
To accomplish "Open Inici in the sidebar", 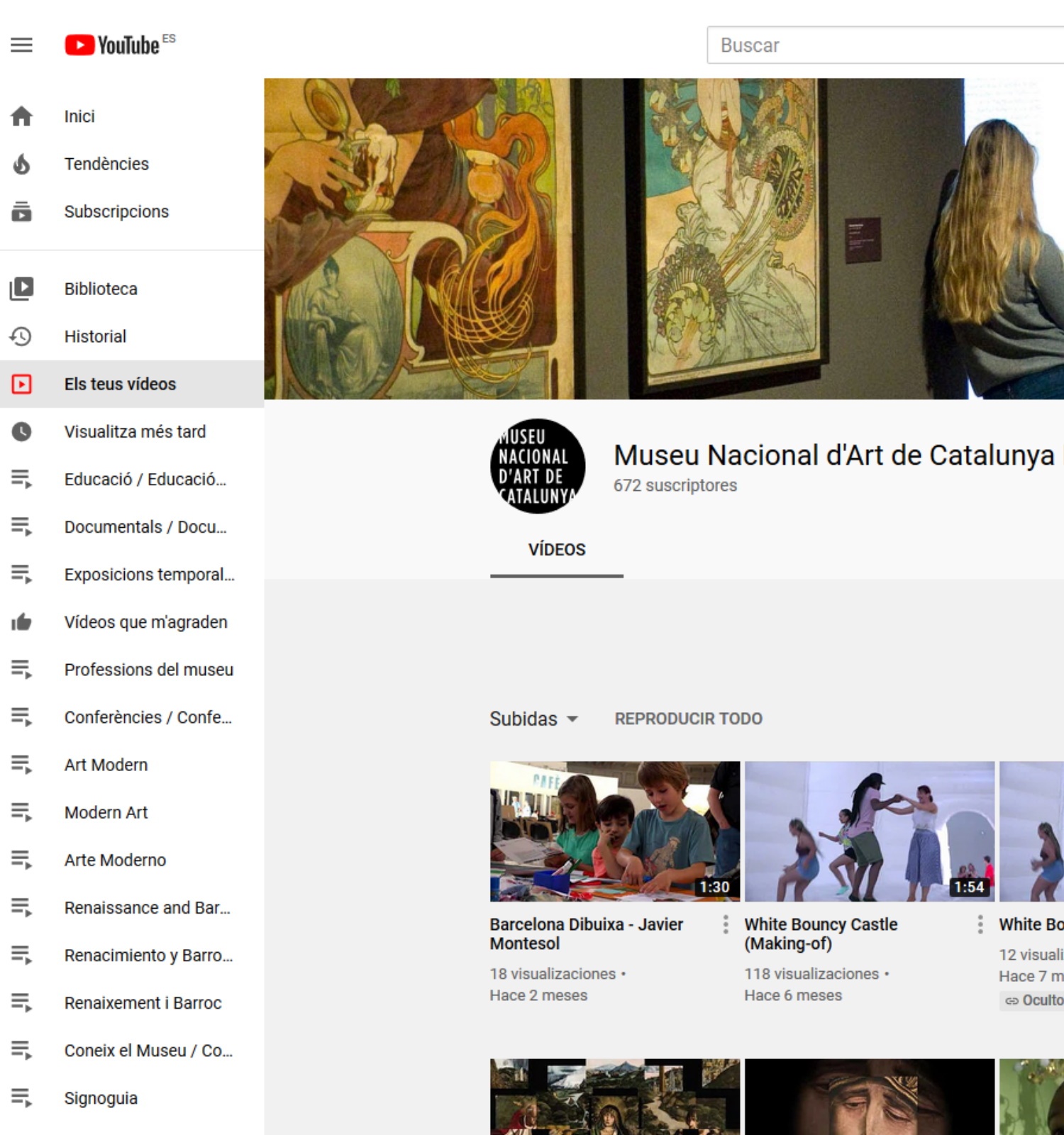I will pos(132,116).
